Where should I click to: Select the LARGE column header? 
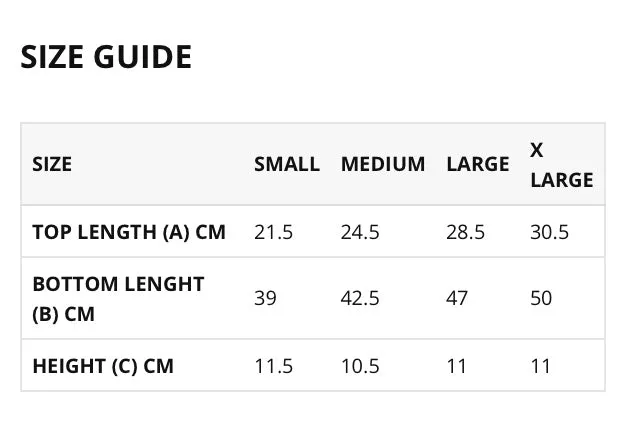(478, 164)
